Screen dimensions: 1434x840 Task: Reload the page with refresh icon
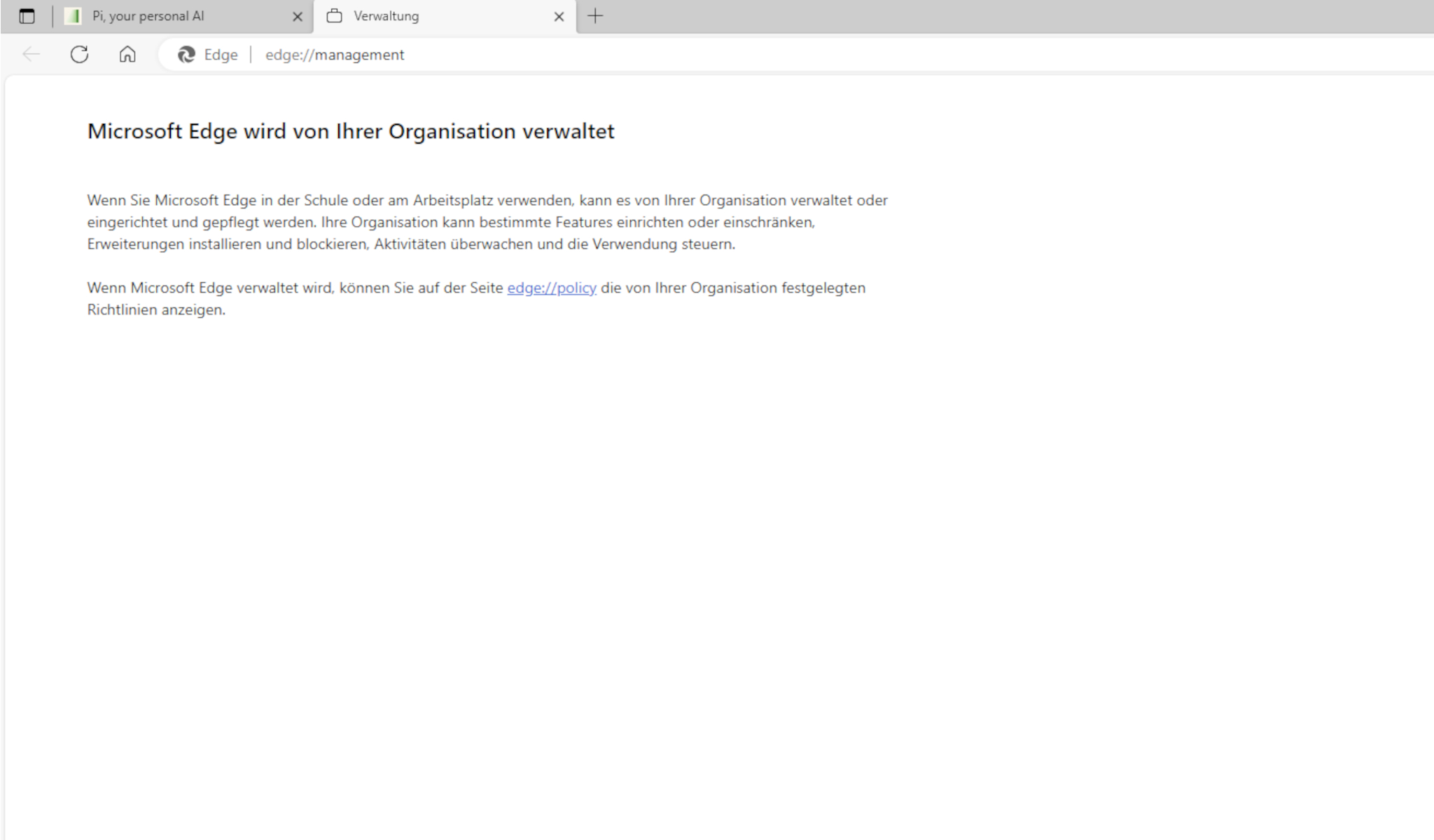(79, 55)
